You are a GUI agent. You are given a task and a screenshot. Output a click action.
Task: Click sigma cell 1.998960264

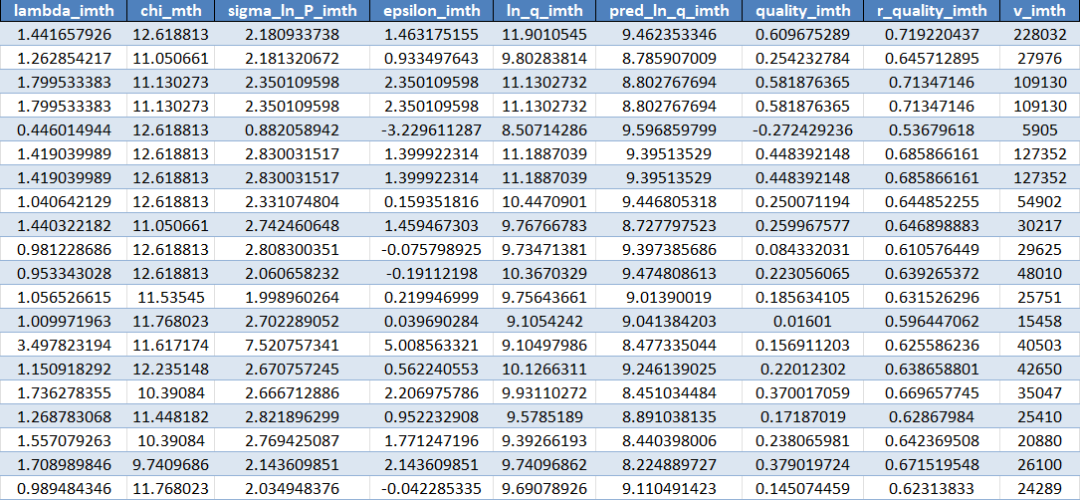(291, 296)
